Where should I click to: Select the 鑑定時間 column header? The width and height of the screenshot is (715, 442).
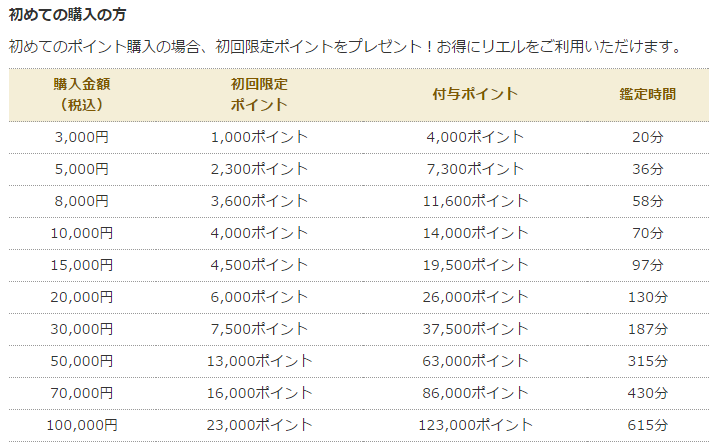647,94
